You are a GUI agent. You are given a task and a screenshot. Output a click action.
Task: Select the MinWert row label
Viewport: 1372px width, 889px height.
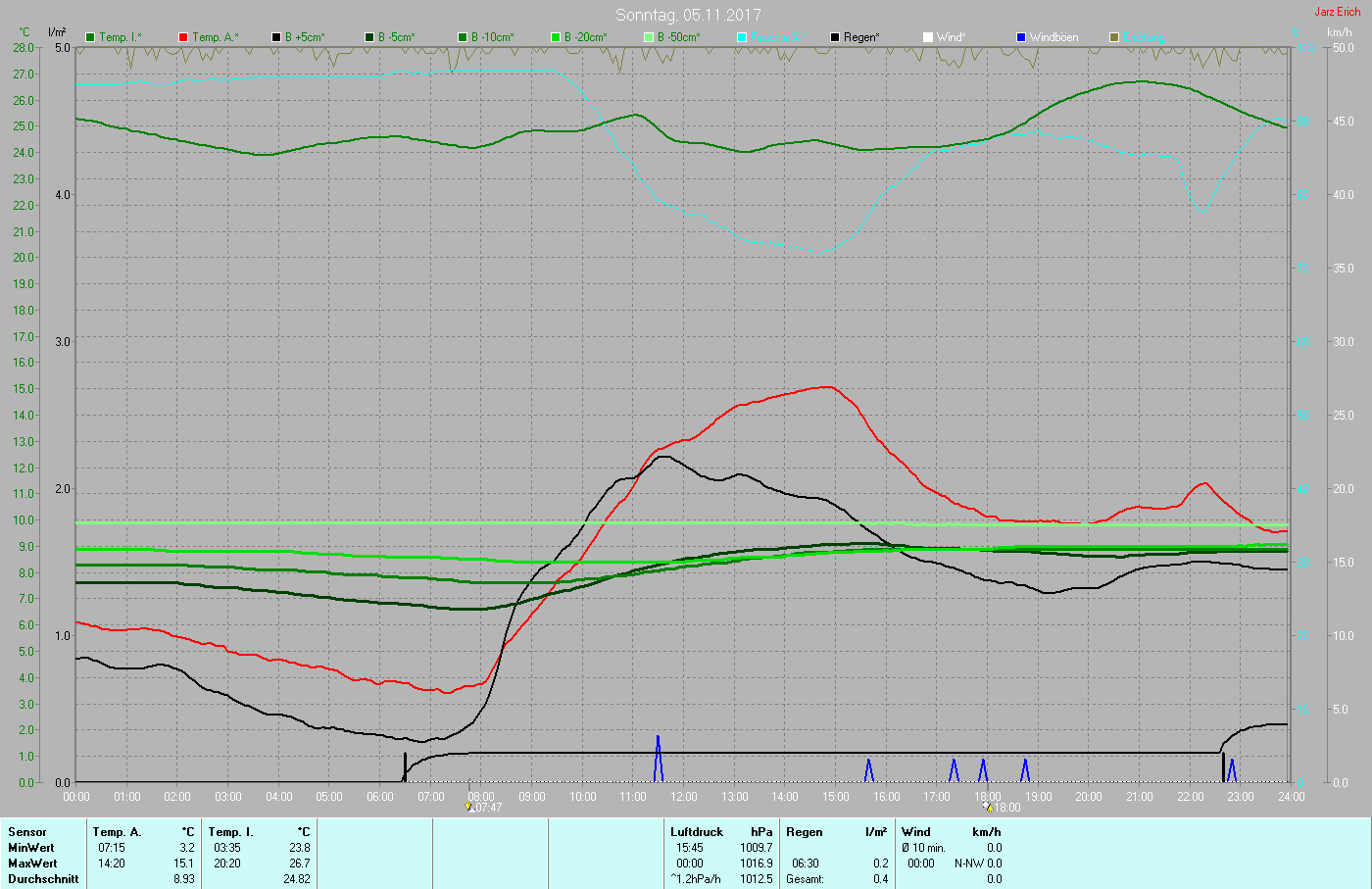point(31,848)
